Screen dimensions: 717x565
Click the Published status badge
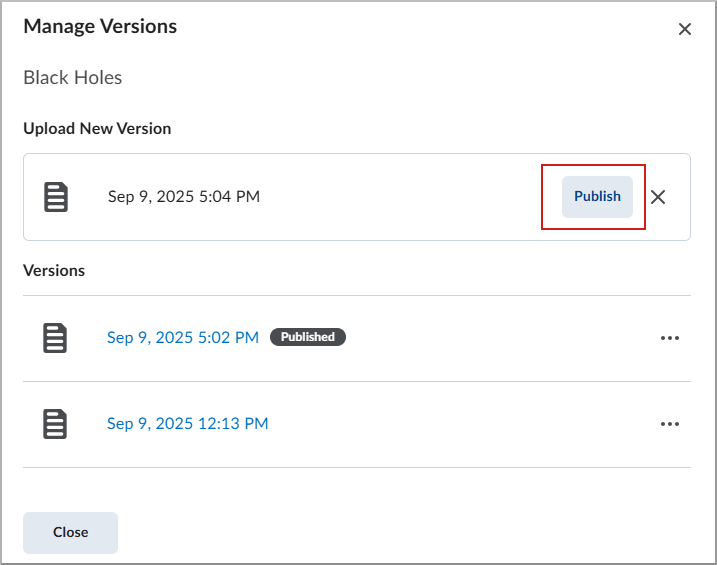308,338
